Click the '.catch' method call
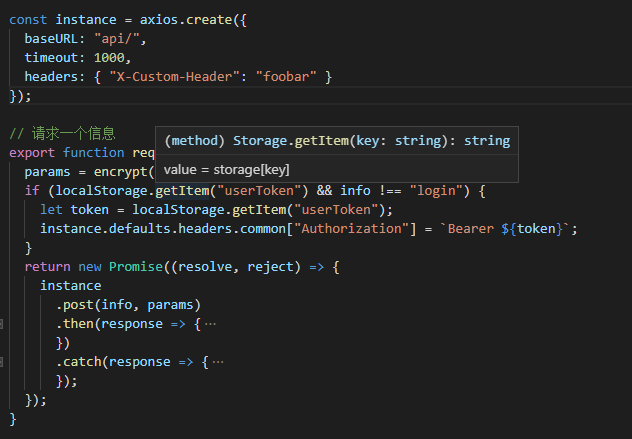 (78, 362)
